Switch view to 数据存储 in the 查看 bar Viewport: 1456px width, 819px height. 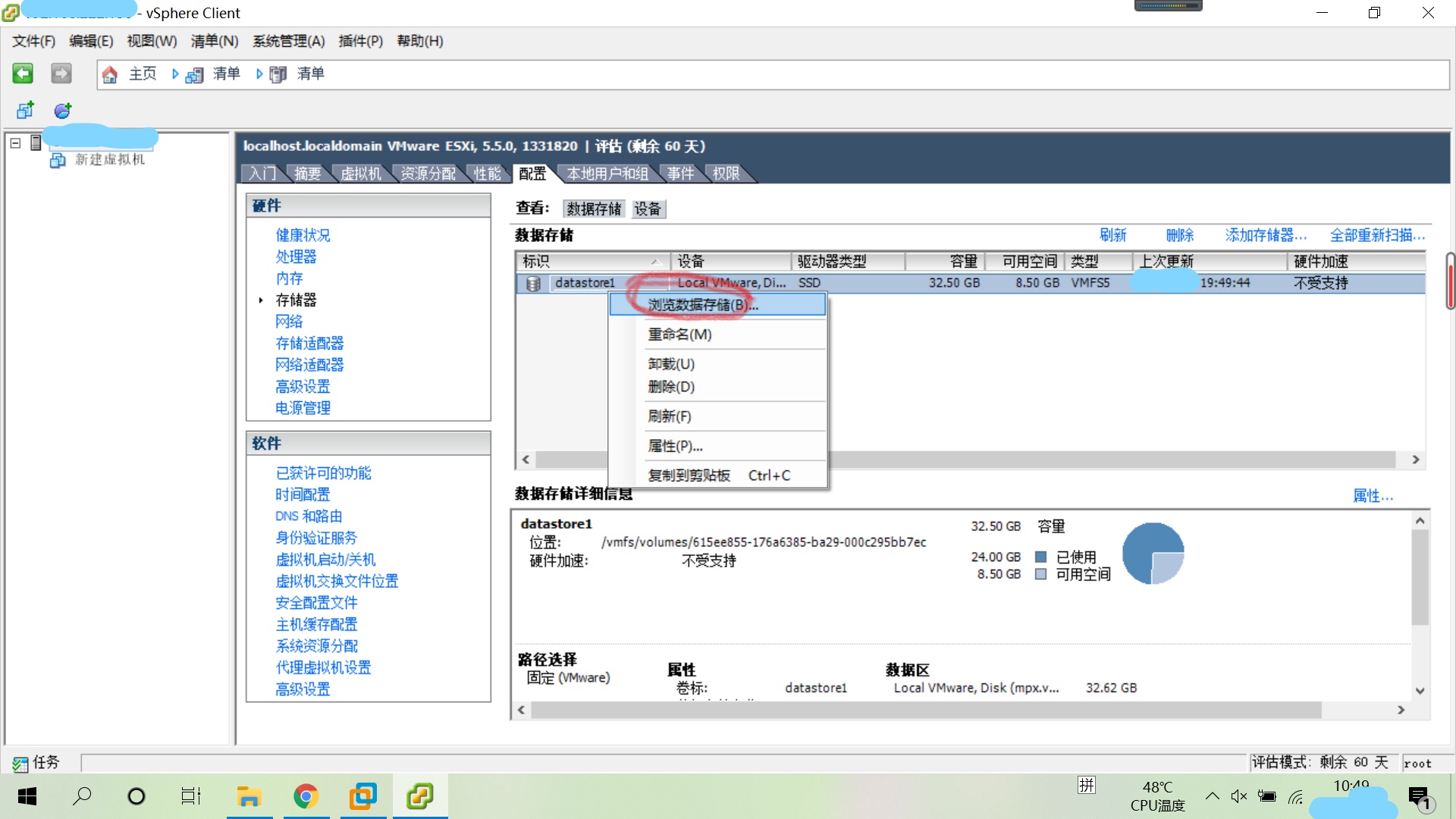point(593,209)
